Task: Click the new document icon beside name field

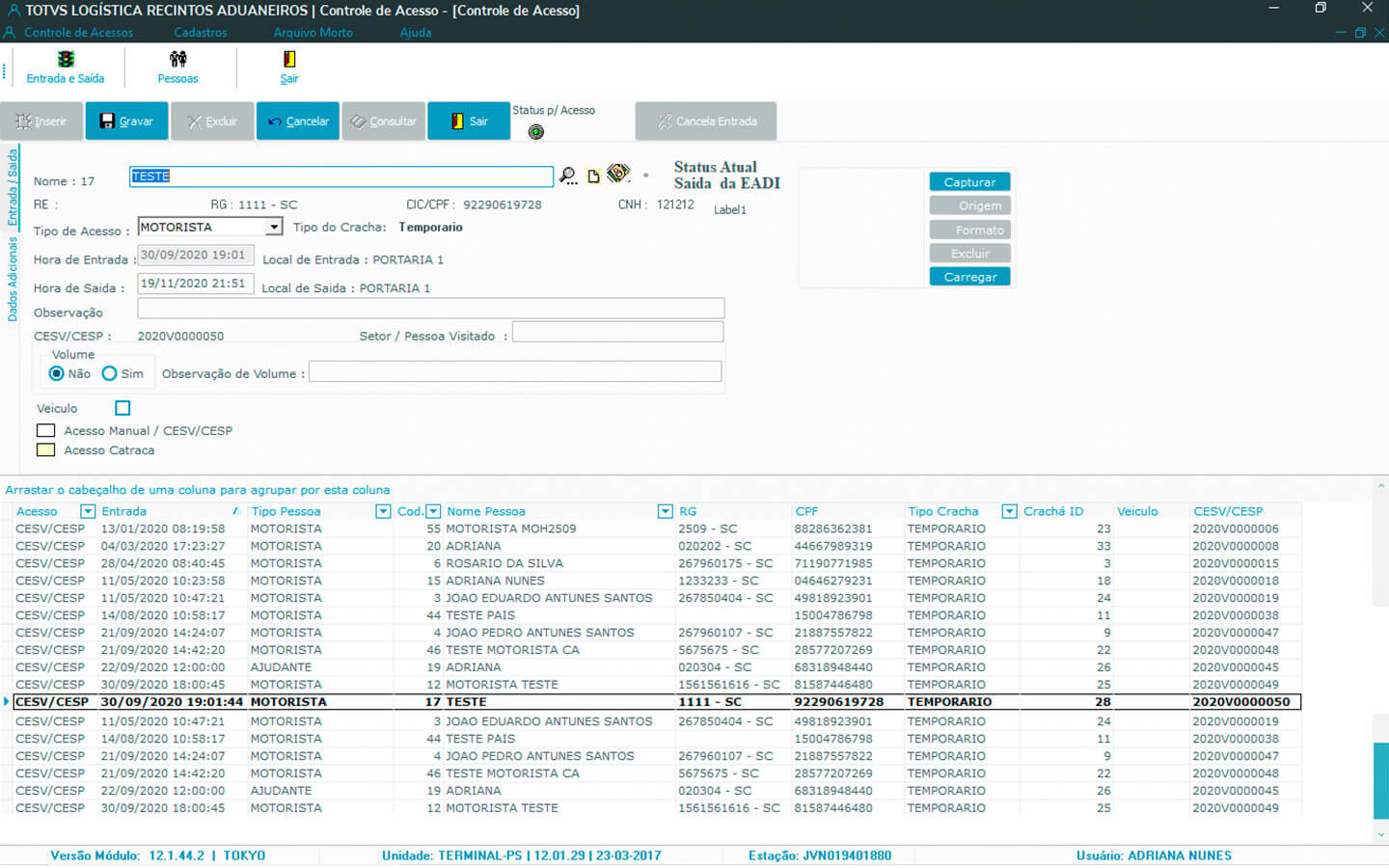Action: [x=593, y=176]
